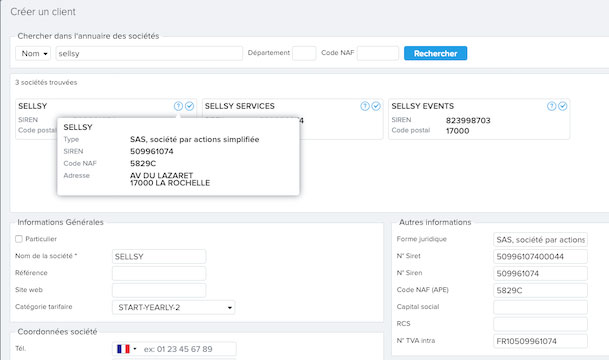Click the N° Siren field
The width and height of the screenshot is (609, 360).
[x=540, y=273]
